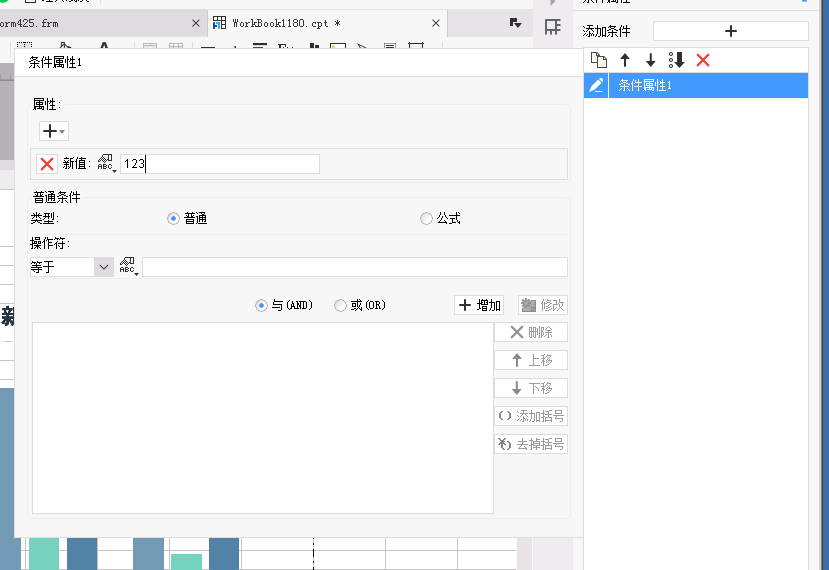Open the tab list dropdown arrow
This screenshot has height=570, width=829.
click(515, 23)
